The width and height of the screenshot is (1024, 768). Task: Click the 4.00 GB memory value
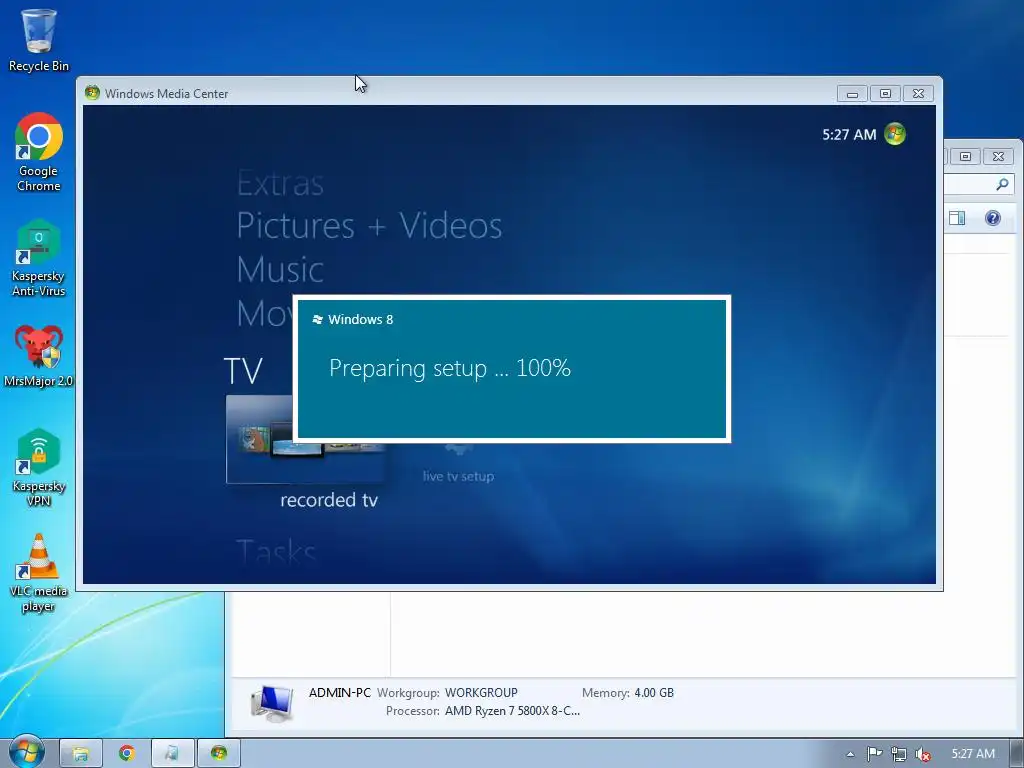(x=654, y=693)
